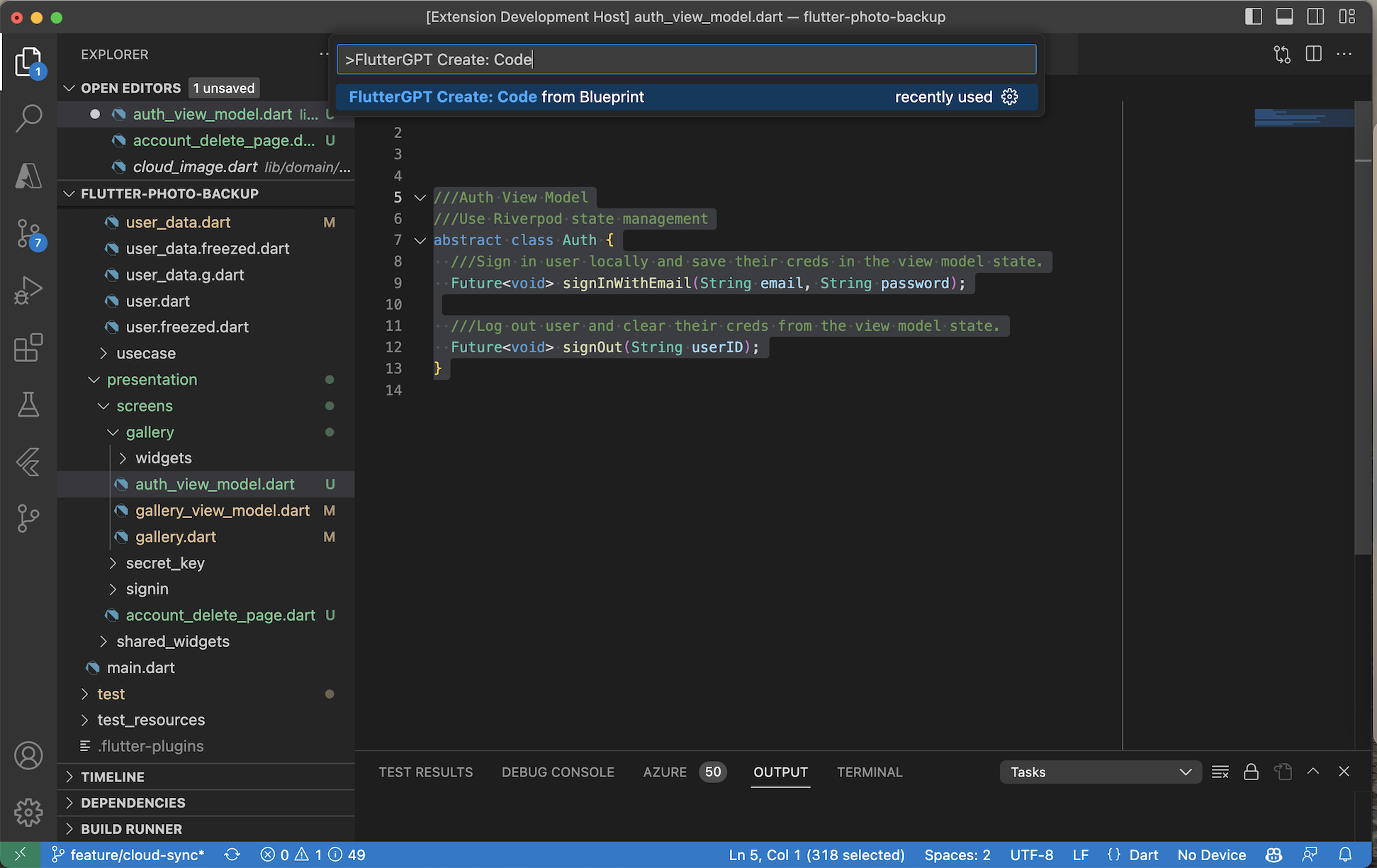The height and width of the screenshot is (868, 1377).
Task: Open Source Control view with 7 changes
Action: tap(28, 232)
